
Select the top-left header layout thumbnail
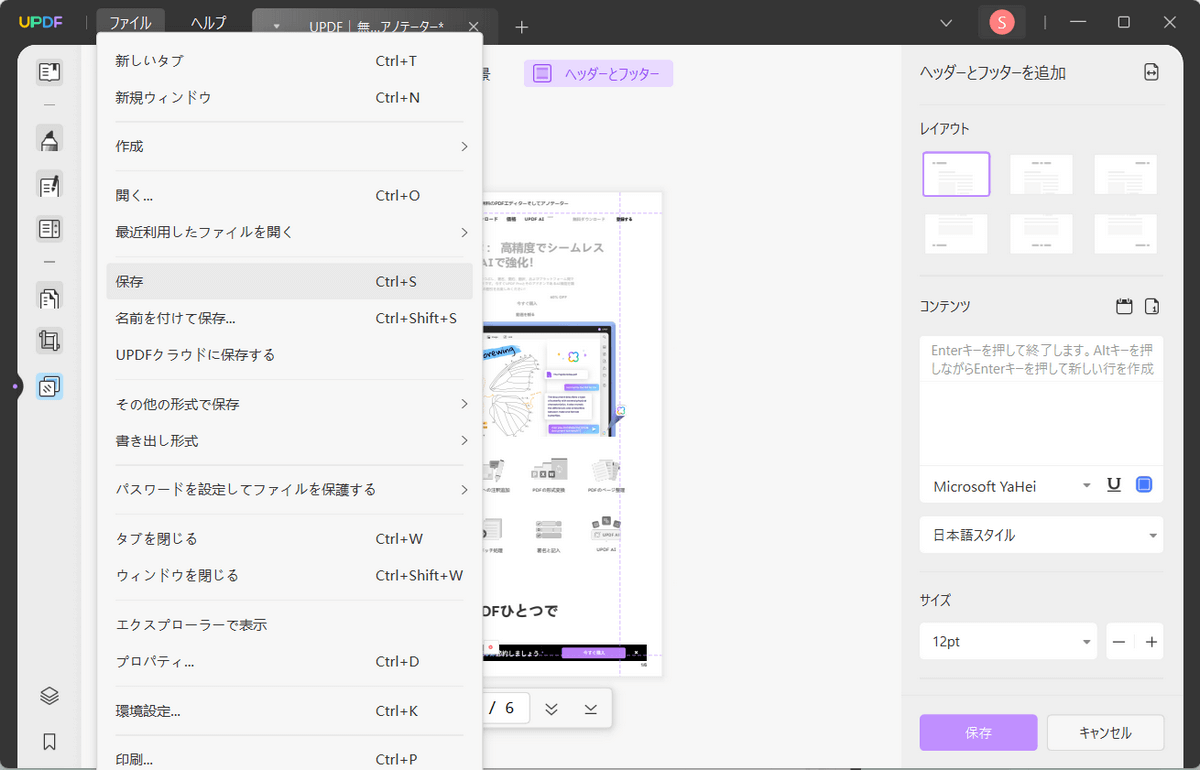pos(956,174)
